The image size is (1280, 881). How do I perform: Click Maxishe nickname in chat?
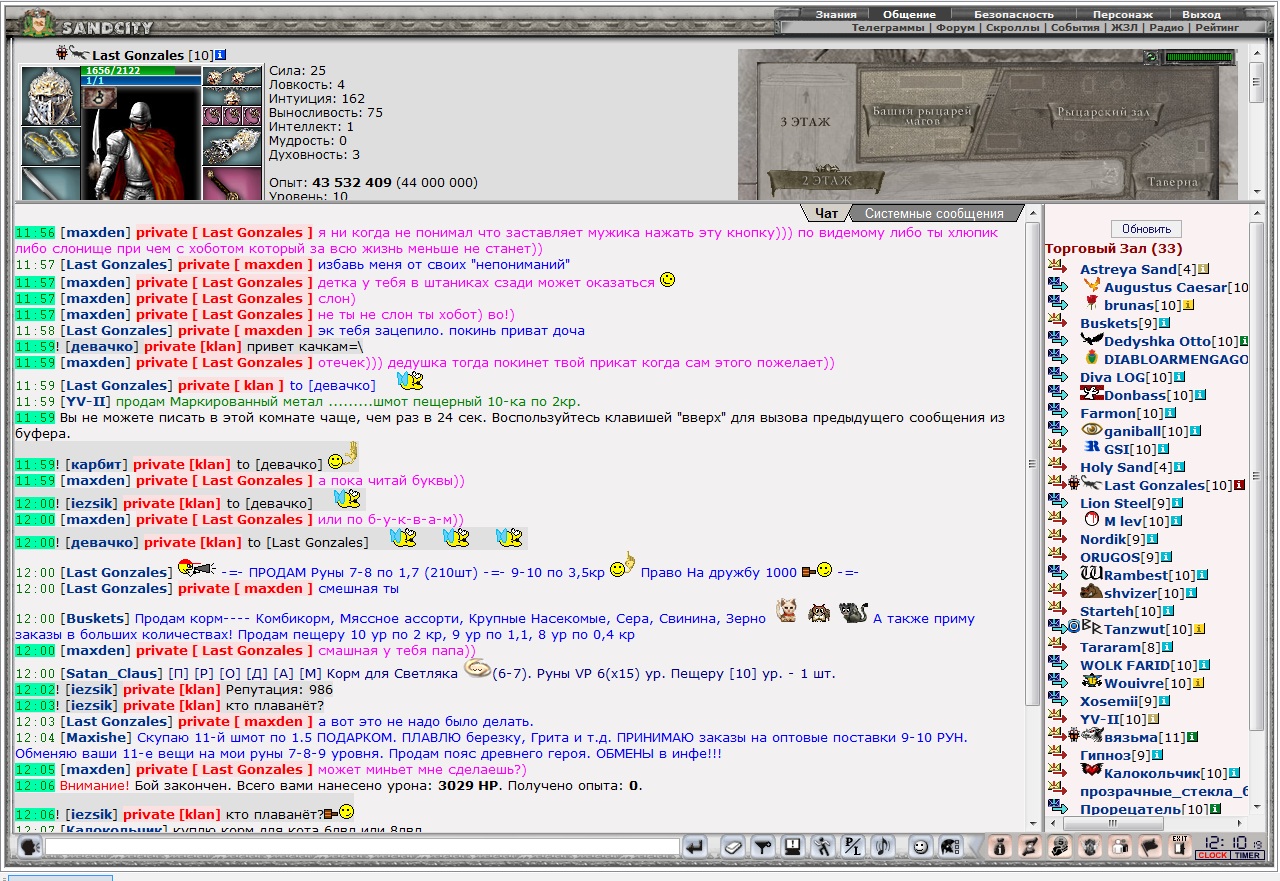click(x=97, y=737)
